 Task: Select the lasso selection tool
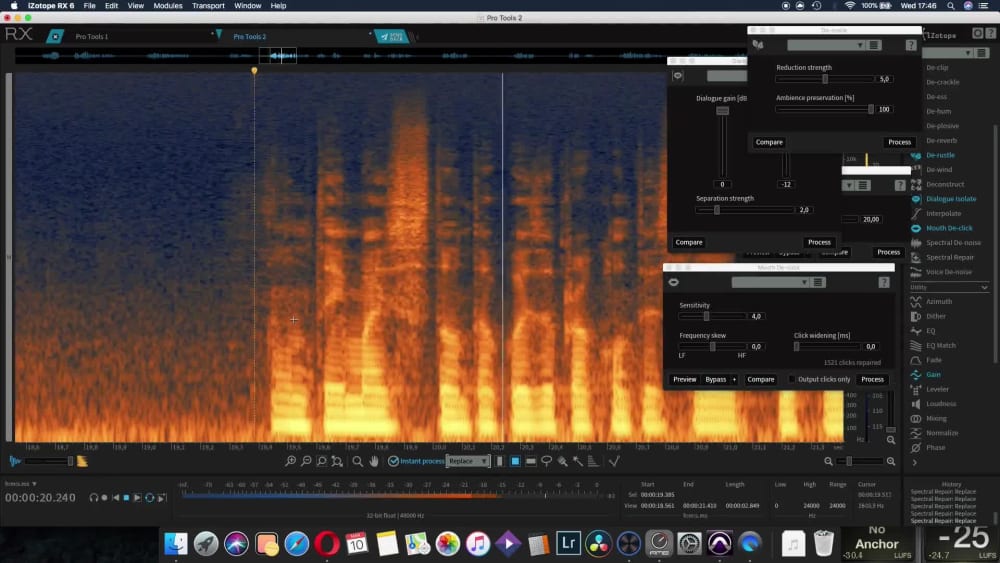click(x=547, y=461)
